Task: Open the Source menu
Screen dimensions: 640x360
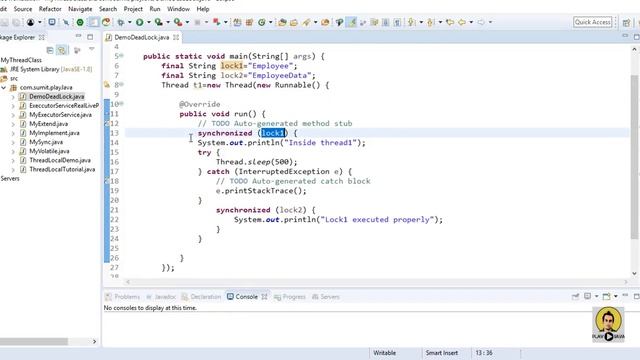Action: (x=23, y=9)
